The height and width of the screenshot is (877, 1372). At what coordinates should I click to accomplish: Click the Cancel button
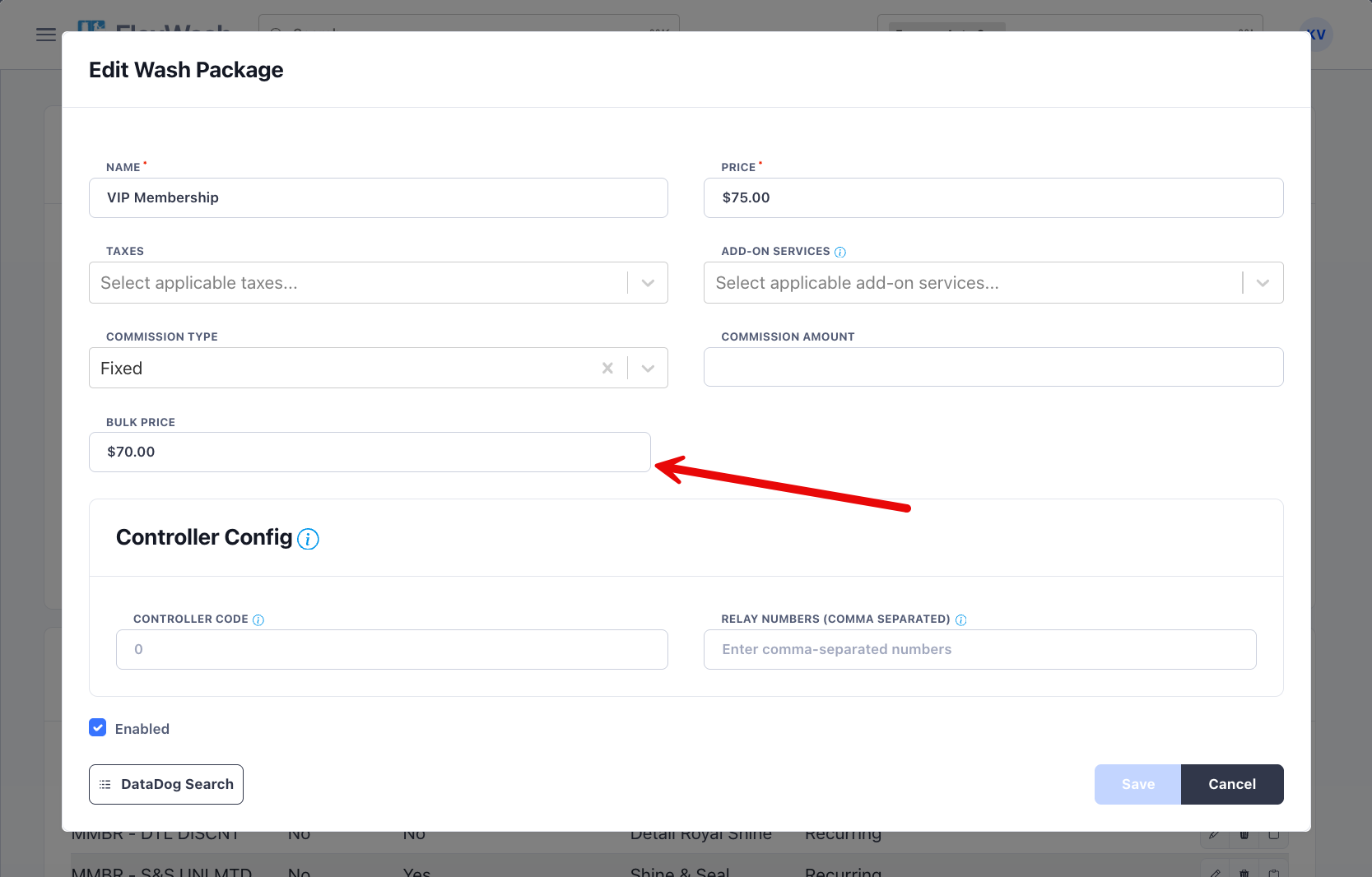tap(1232, 785)
